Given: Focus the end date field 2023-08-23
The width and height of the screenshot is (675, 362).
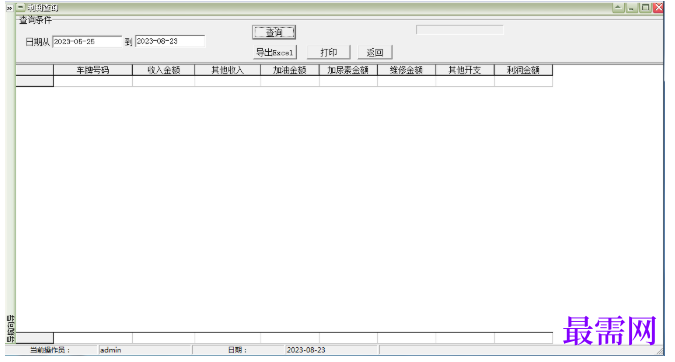Looking at the screenshot, I should pos(170,41).
